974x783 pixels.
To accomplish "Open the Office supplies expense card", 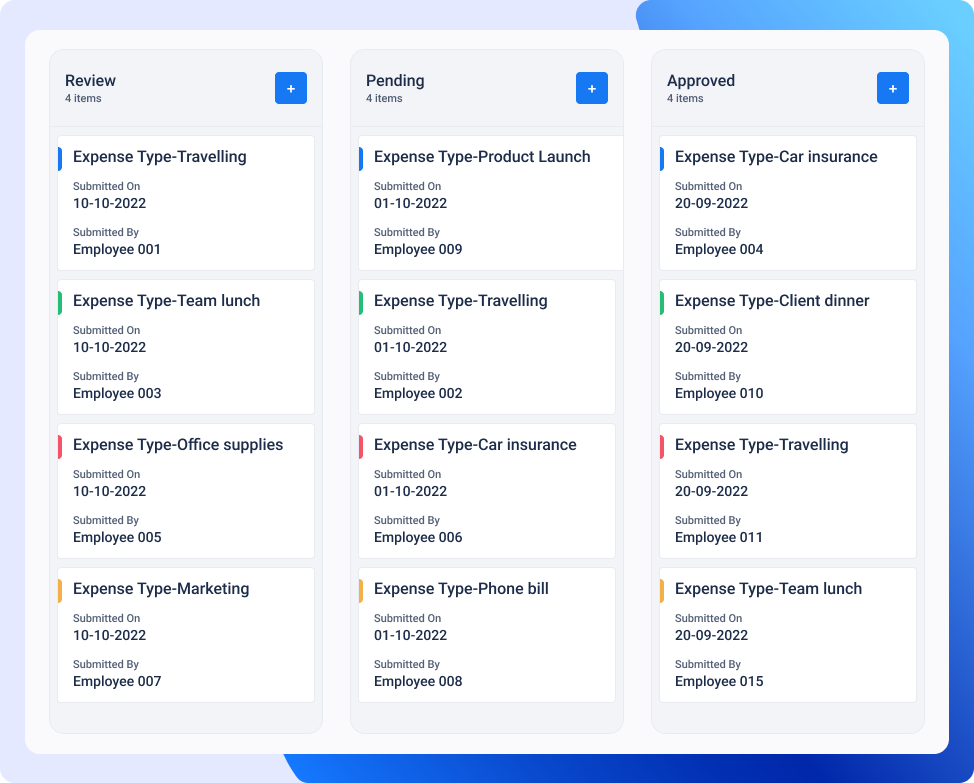I will 186,491.
